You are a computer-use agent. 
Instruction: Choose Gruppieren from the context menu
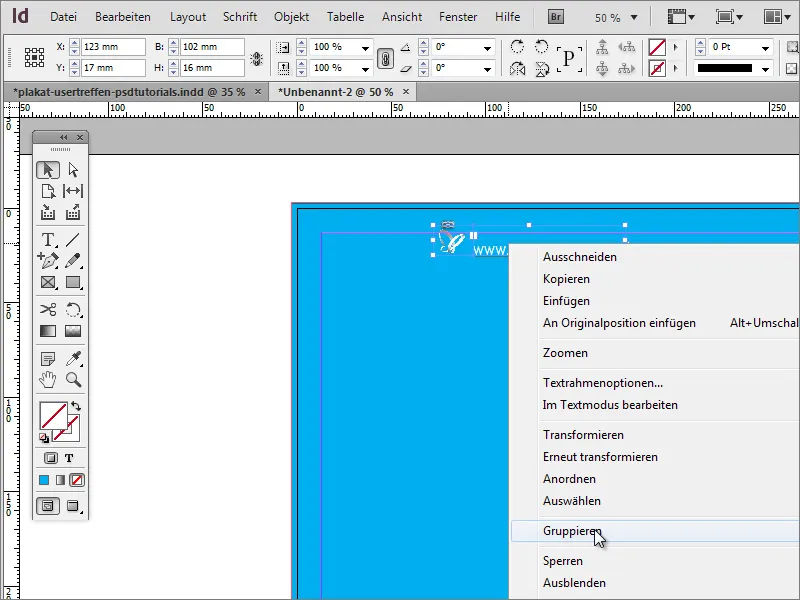656,531
